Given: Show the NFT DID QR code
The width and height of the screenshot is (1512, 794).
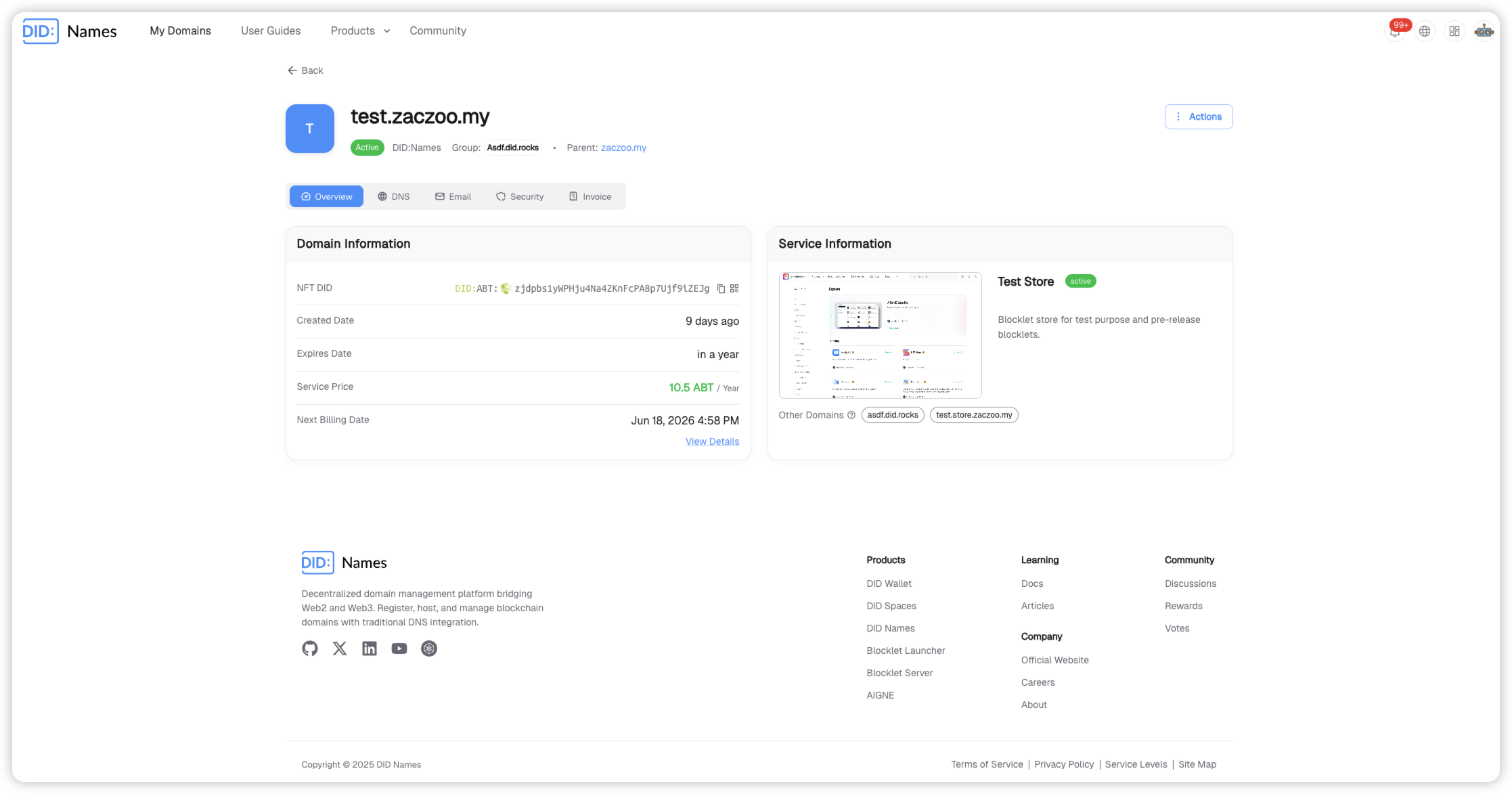Looking at the screenshot, I should pyautogui.click(x=734, y=288).
